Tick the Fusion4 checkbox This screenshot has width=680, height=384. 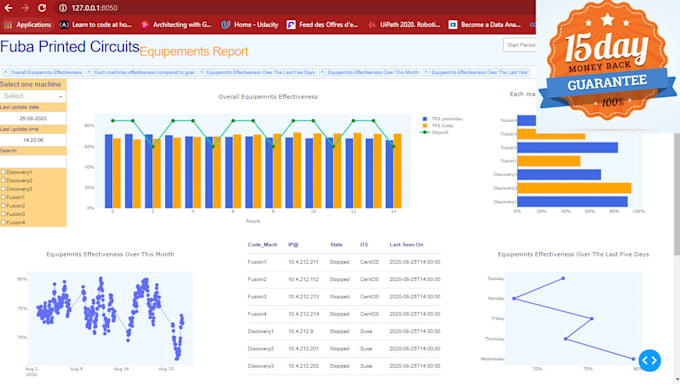[3, 222]
